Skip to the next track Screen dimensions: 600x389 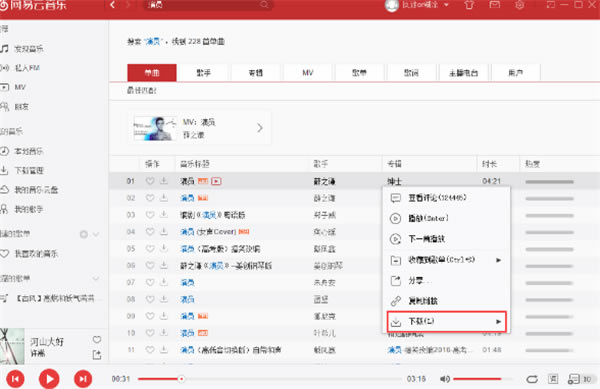83,379
